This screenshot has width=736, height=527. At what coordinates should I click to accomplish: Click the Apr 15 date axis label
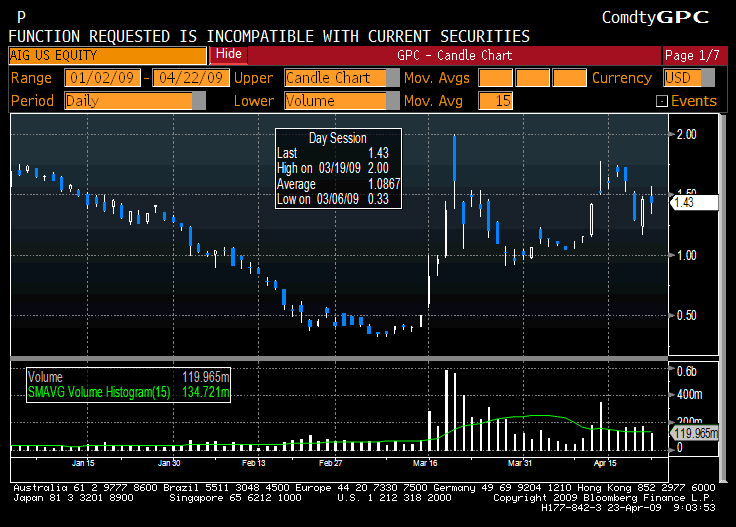click(x=605, y=463)
